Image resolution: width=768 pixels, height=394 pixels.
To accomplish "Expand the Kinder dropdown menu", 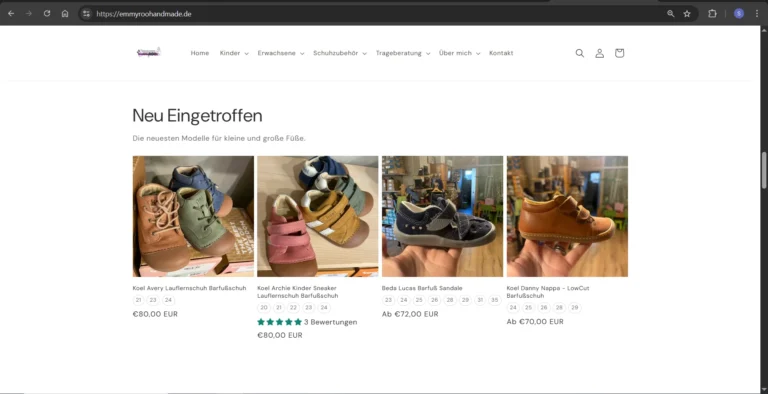I will click(234, 53).
